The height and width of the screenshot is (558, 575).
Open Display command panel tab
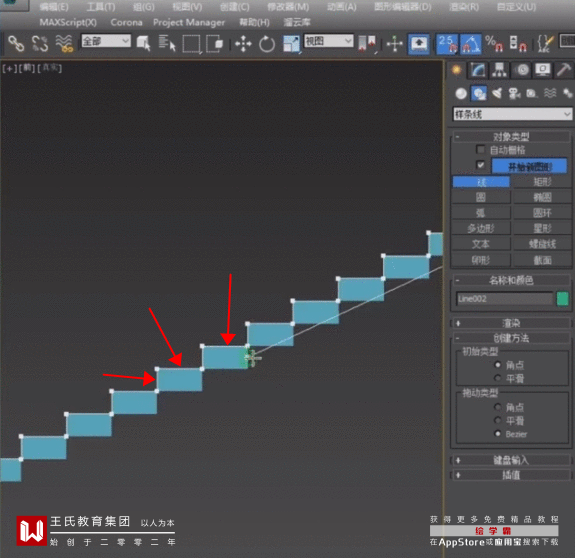point(543,70)
